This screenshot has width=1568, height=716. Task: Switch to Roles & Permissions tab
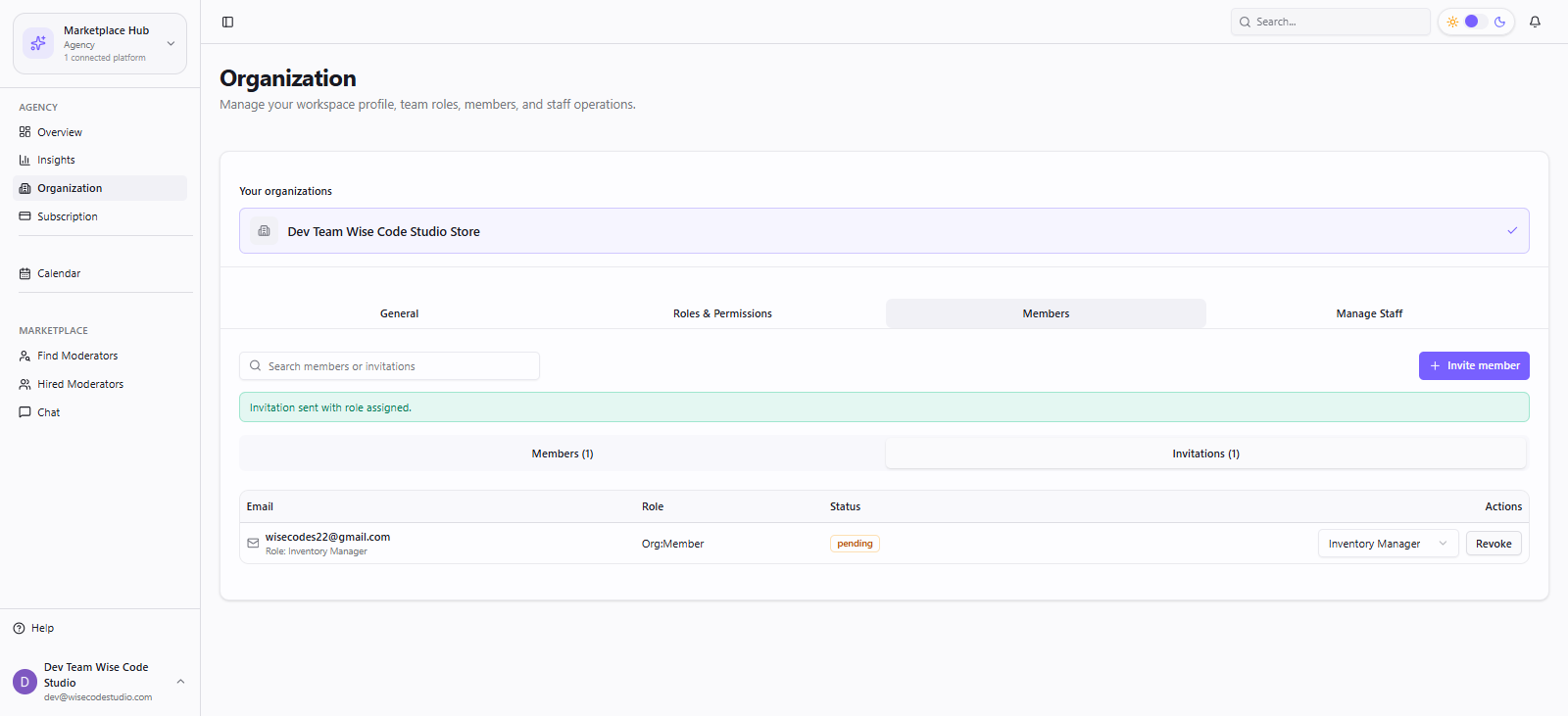pos(722,313)
